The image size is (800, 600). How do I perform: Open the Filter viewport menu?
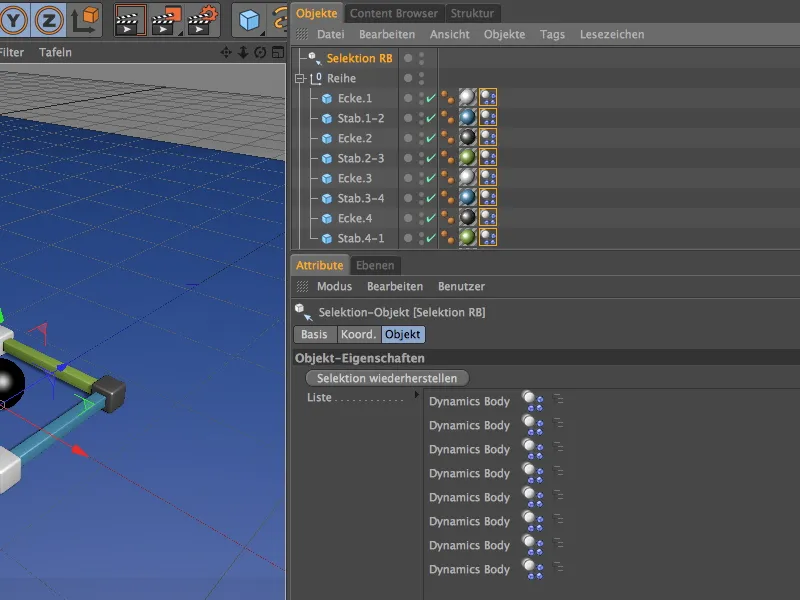tap(10, 52)
